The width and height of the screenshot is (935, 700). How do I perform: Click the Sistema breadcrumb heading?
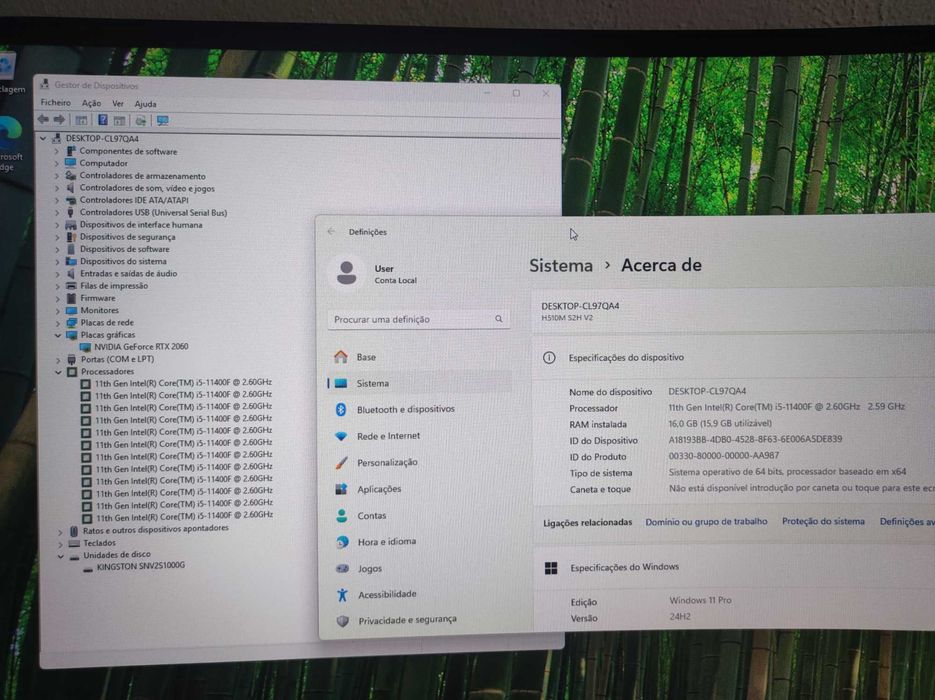(561, 265)
